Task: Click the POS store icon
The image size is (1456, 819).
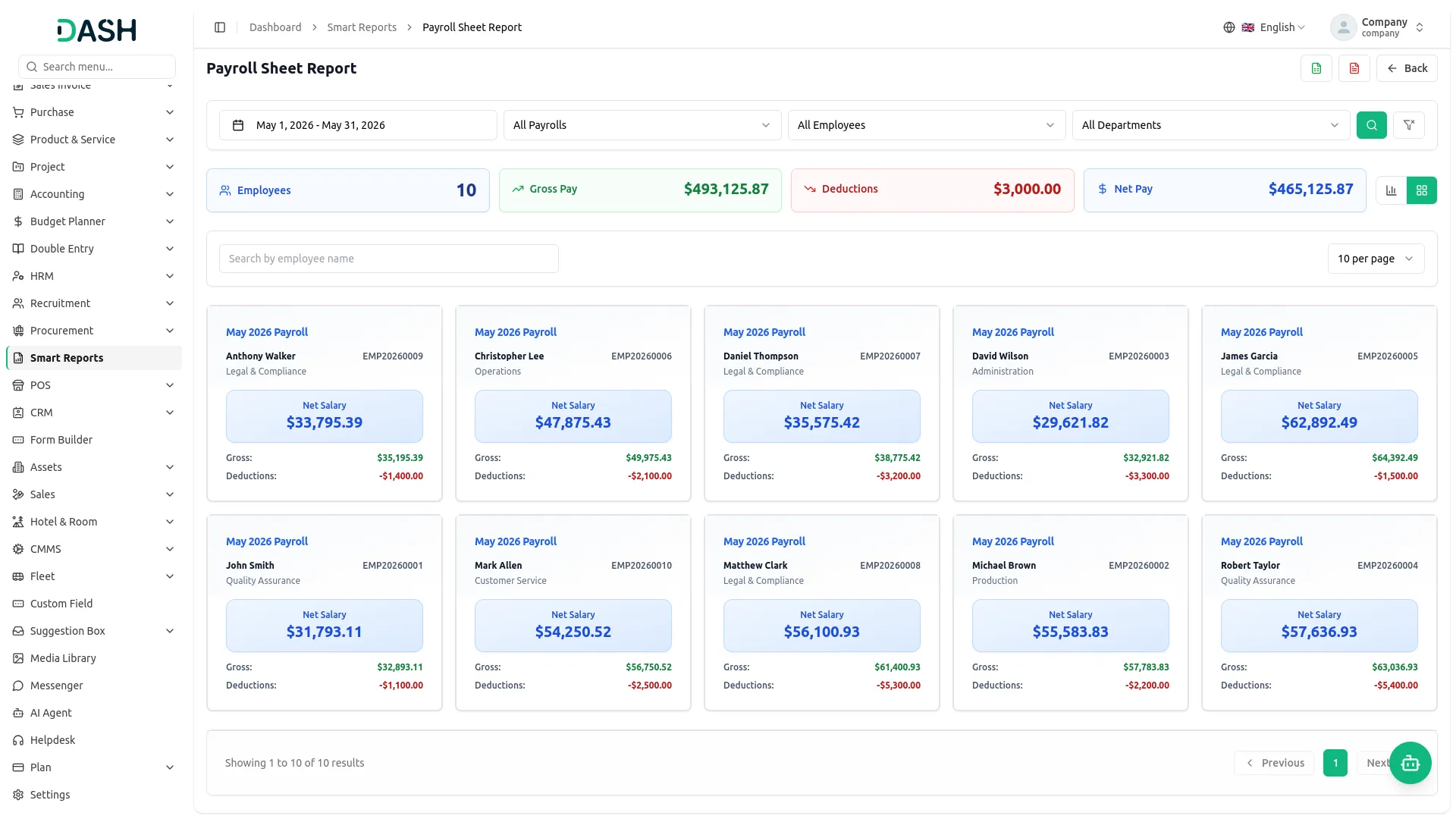Action: click(18, 385)
